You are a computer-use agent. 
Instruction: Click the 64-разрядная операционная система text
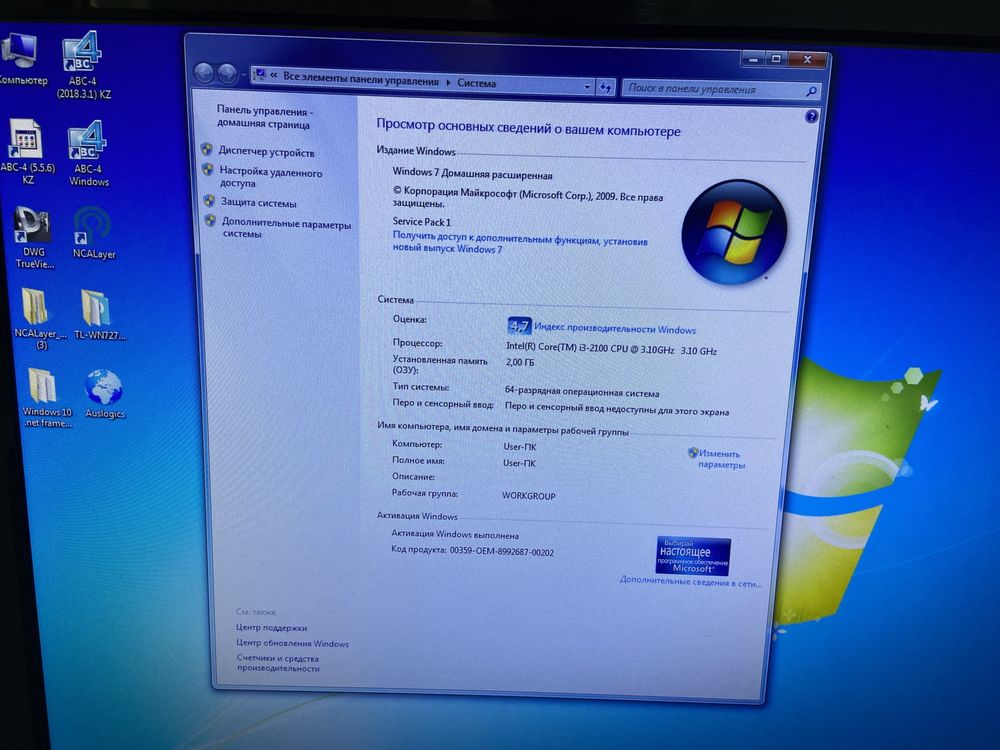click(x=582, y=392)
